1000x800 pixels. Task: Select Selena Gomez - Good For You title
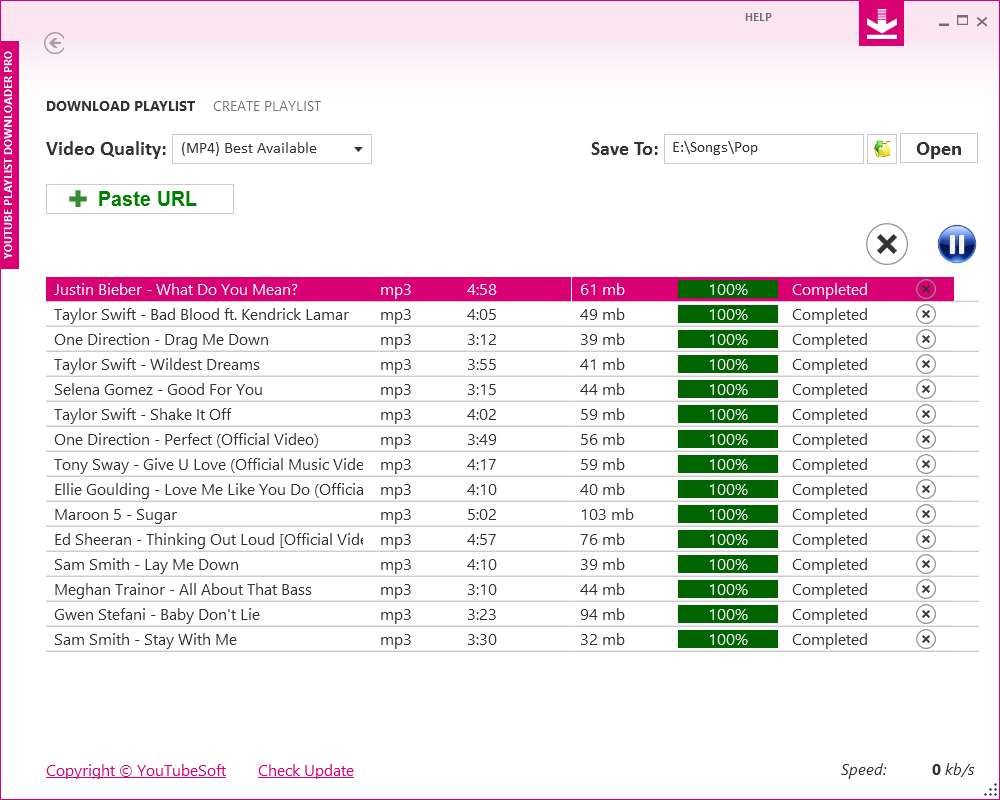[x=158, y=390]
